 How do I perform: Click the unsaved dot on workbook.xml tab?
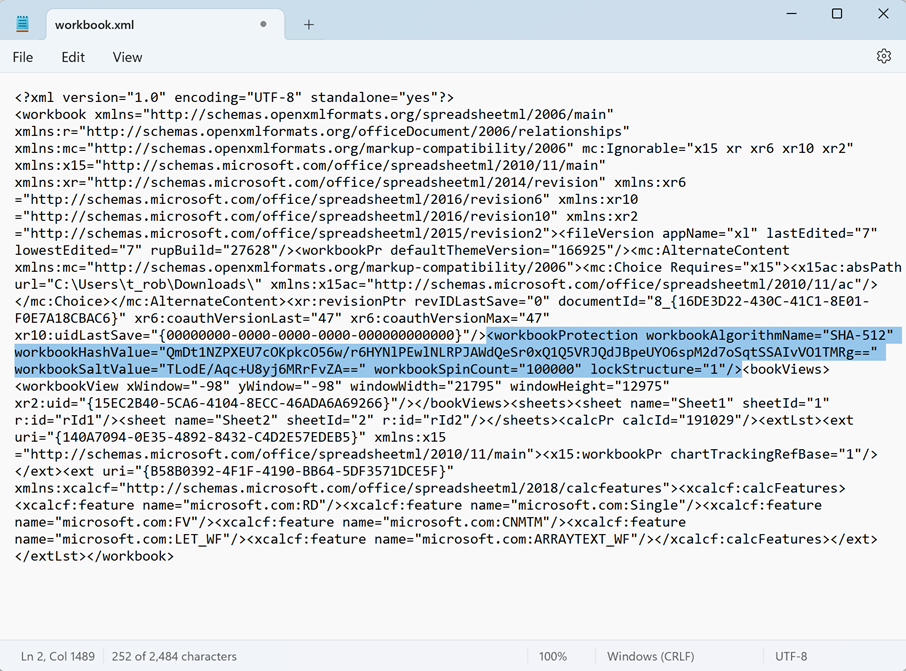coord(263,24)
